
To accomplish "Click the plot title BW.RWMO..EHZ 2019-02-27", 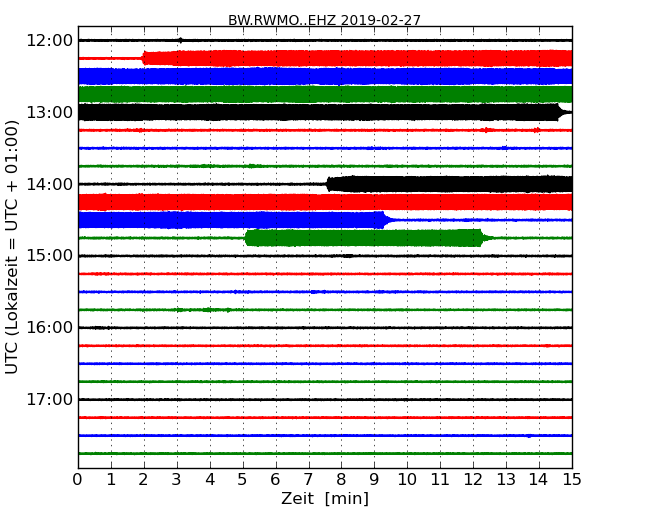I will click(x=324, y=20).
